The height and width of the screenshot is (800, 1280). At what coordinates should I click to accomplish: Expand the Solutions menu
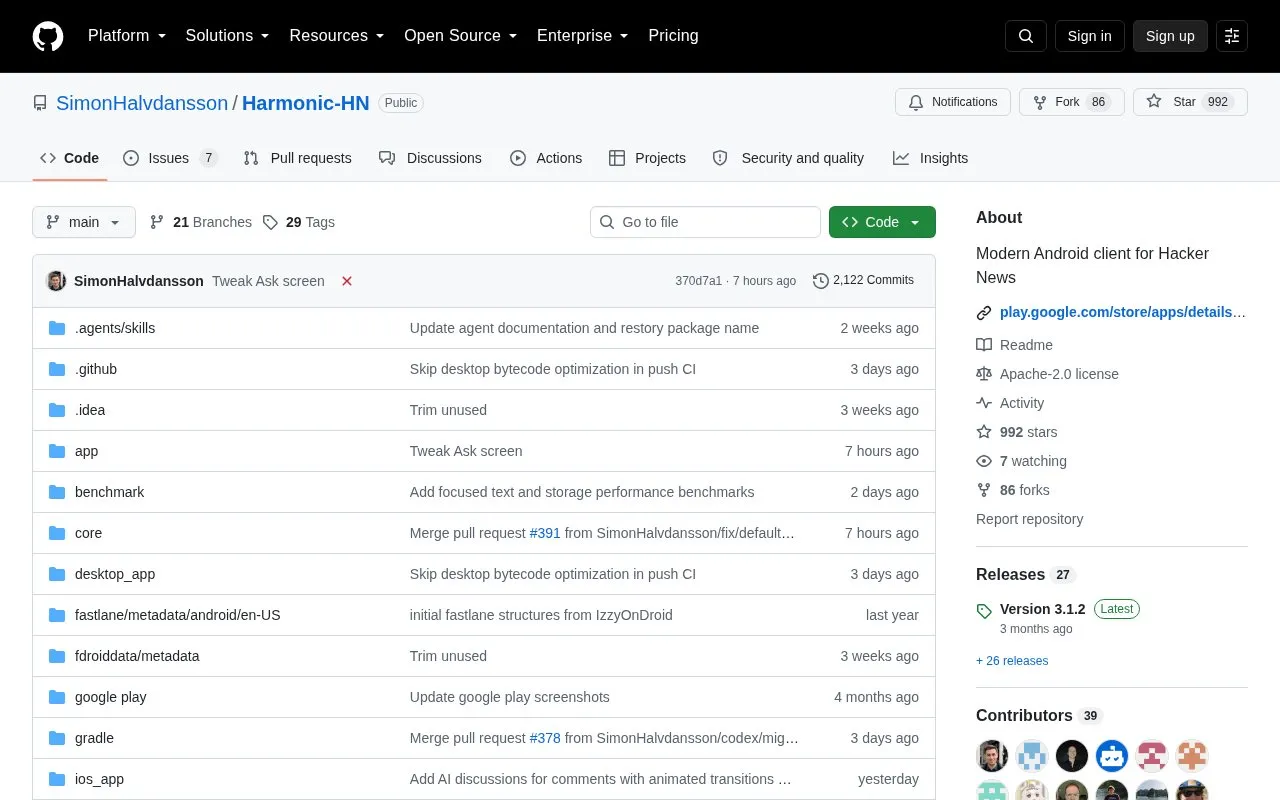pyautogui.click(x=228, y=36)
